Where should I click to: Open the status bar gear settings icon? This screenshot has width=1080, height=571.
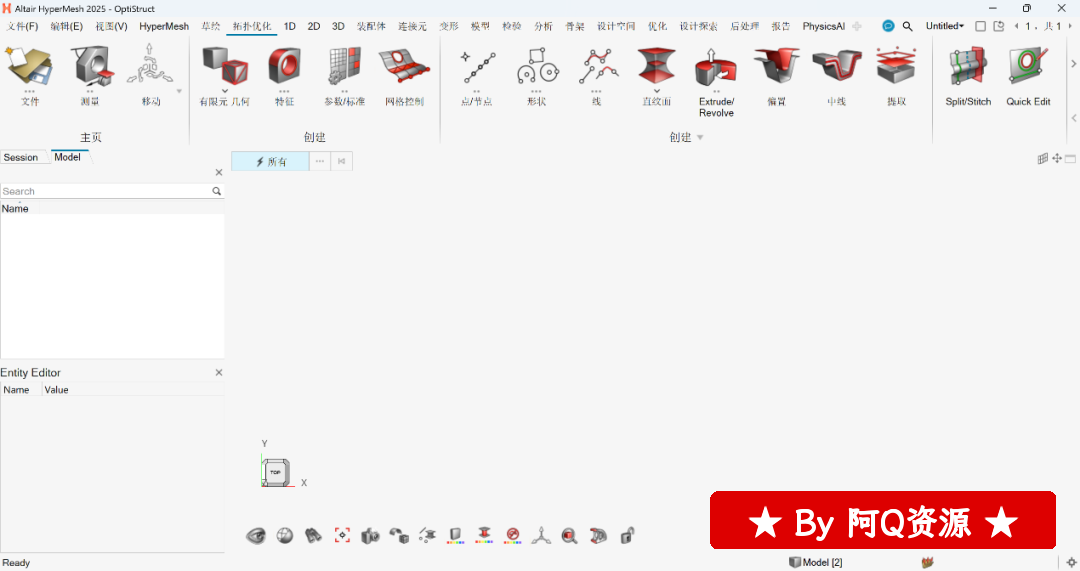click(1072, 562)
